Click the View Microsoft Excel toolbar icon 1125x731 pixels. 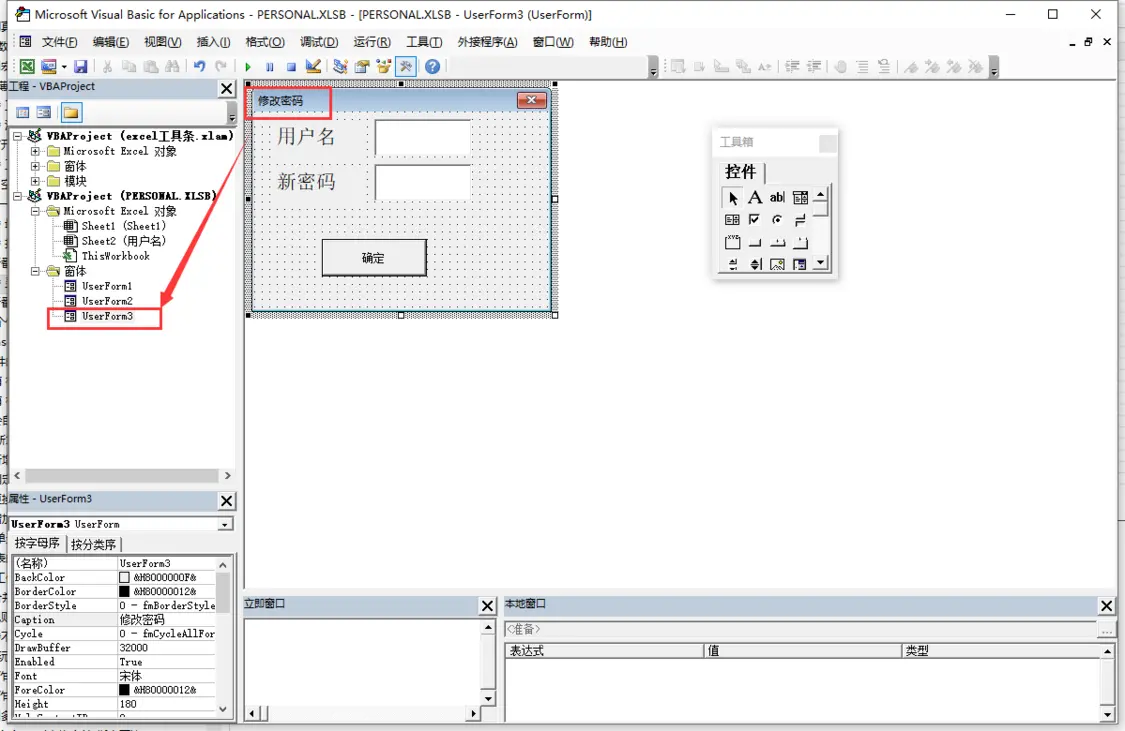coord(27,67)
